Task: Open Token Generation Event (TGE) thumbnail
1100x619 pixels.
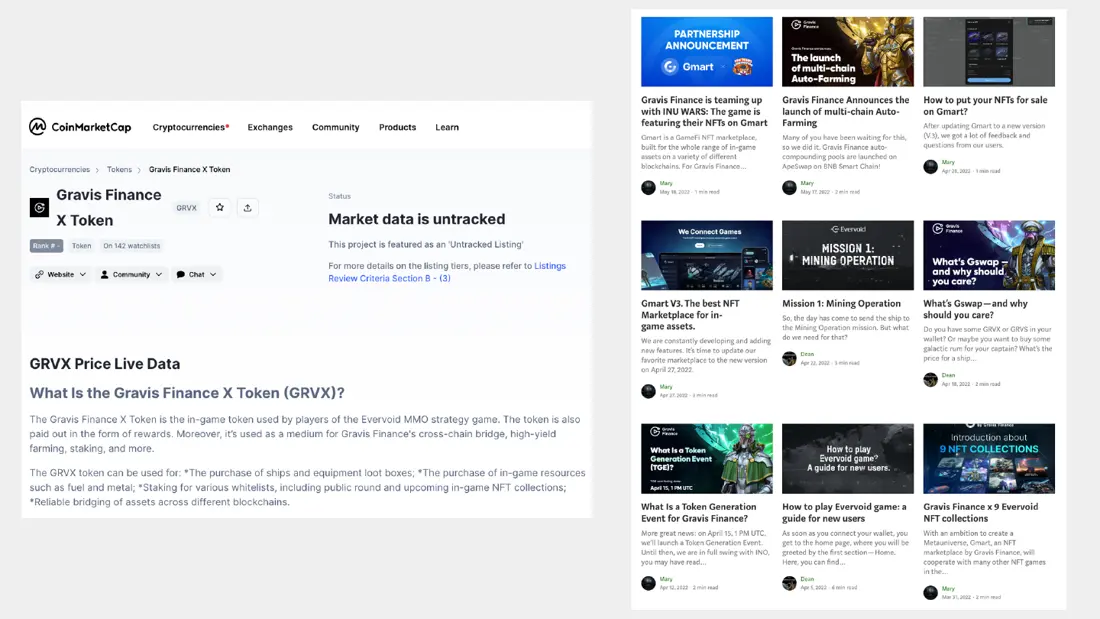Action: [x=706, y=458]
